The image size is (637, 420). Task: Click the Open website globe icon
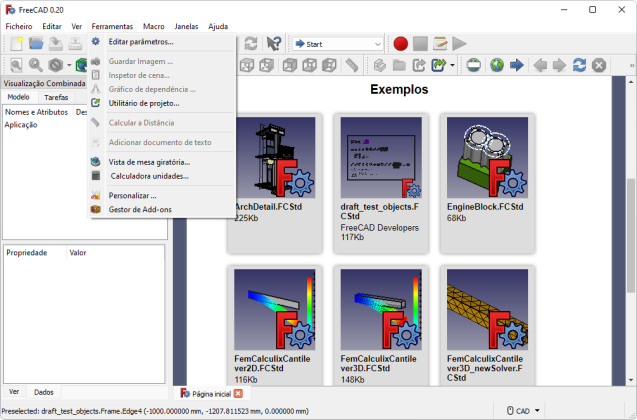[x=496, y=65]
